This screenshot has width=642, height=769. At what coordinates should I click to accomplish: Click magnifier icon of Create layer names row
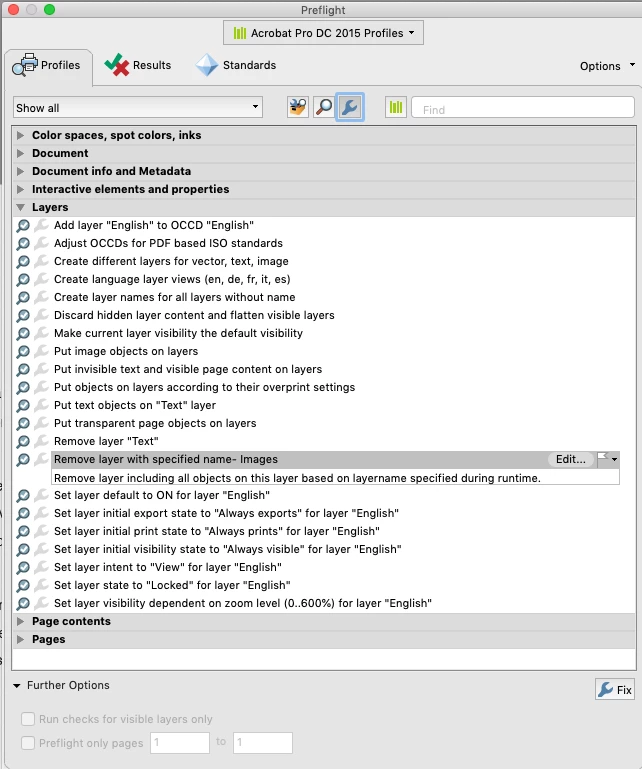pos(23,298)
